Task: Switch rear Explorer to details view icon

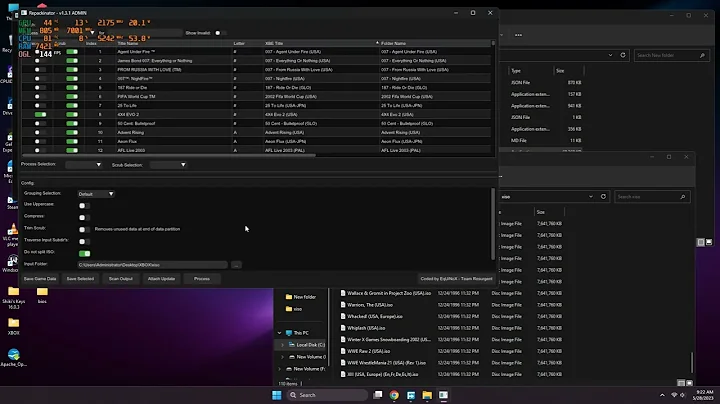Action: 701,242
